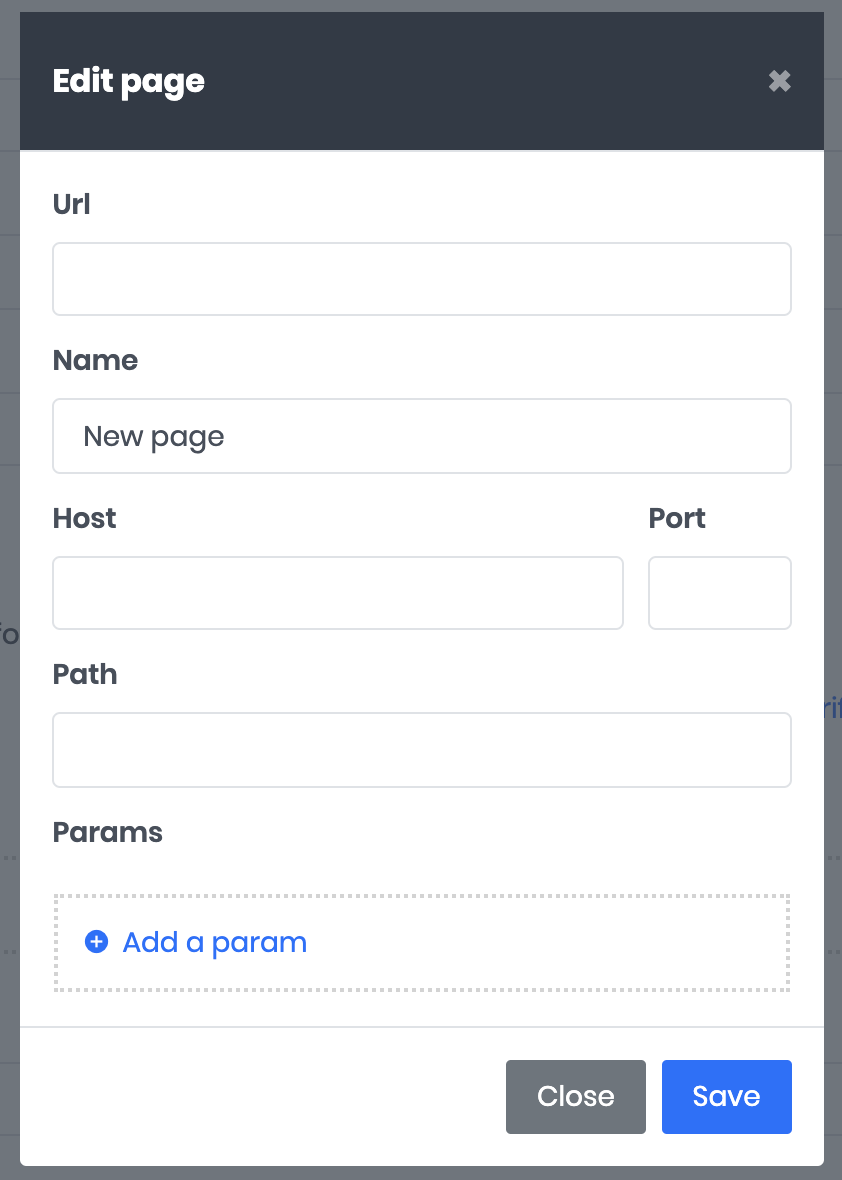
Task: Click the X icon in the Edit page header
Action: pyautogui.click(x=780, y=82)
